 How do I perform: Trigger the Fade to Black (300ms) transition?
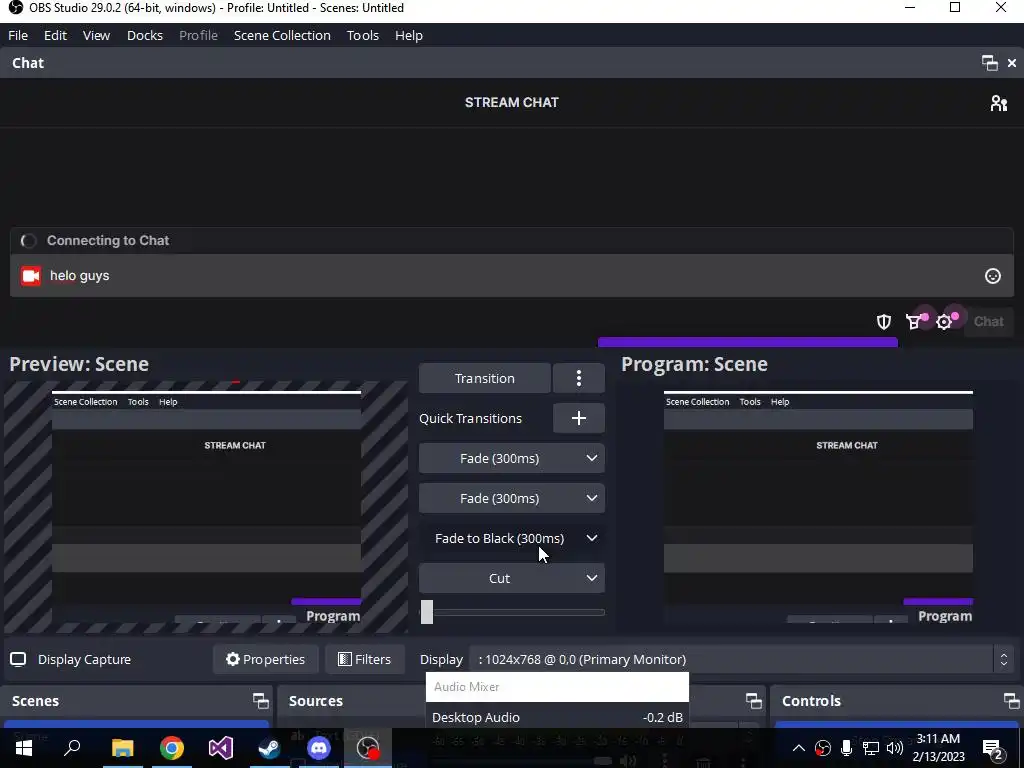(x=500, y=538)
